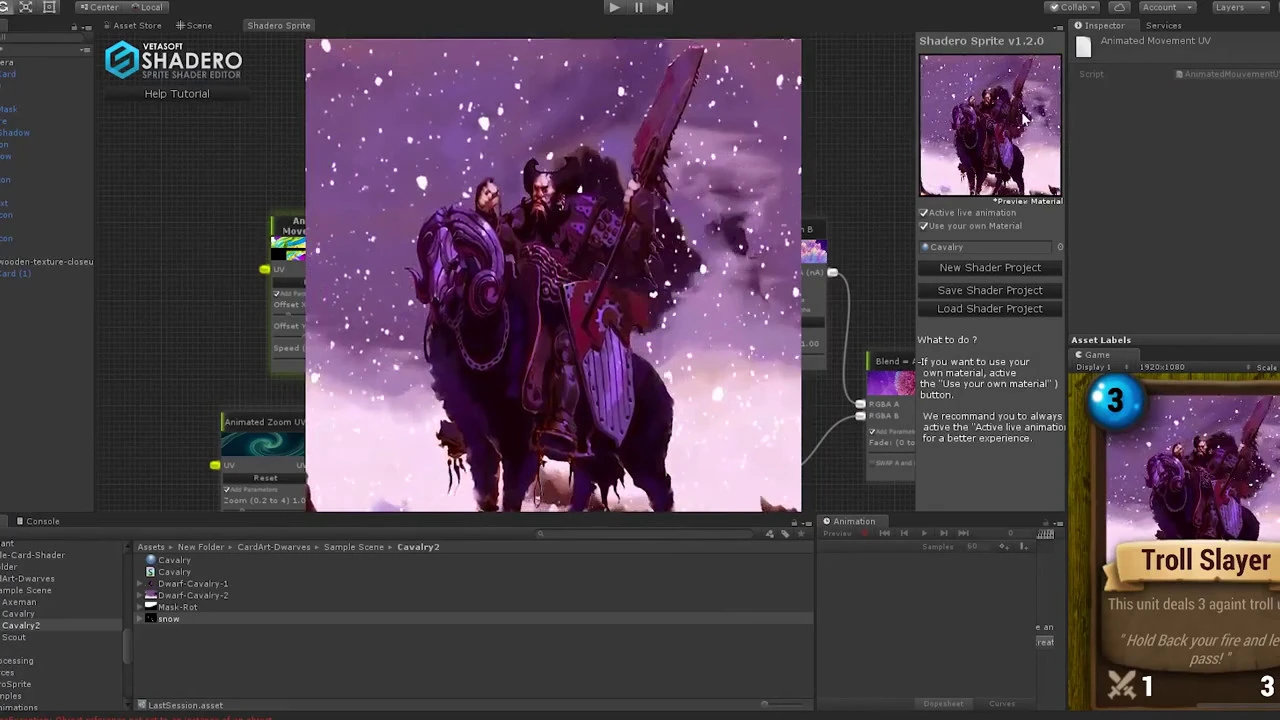Go to Sample Scene in breadcrumb
Screen dimensions: 1280x720
coord(354,547)
